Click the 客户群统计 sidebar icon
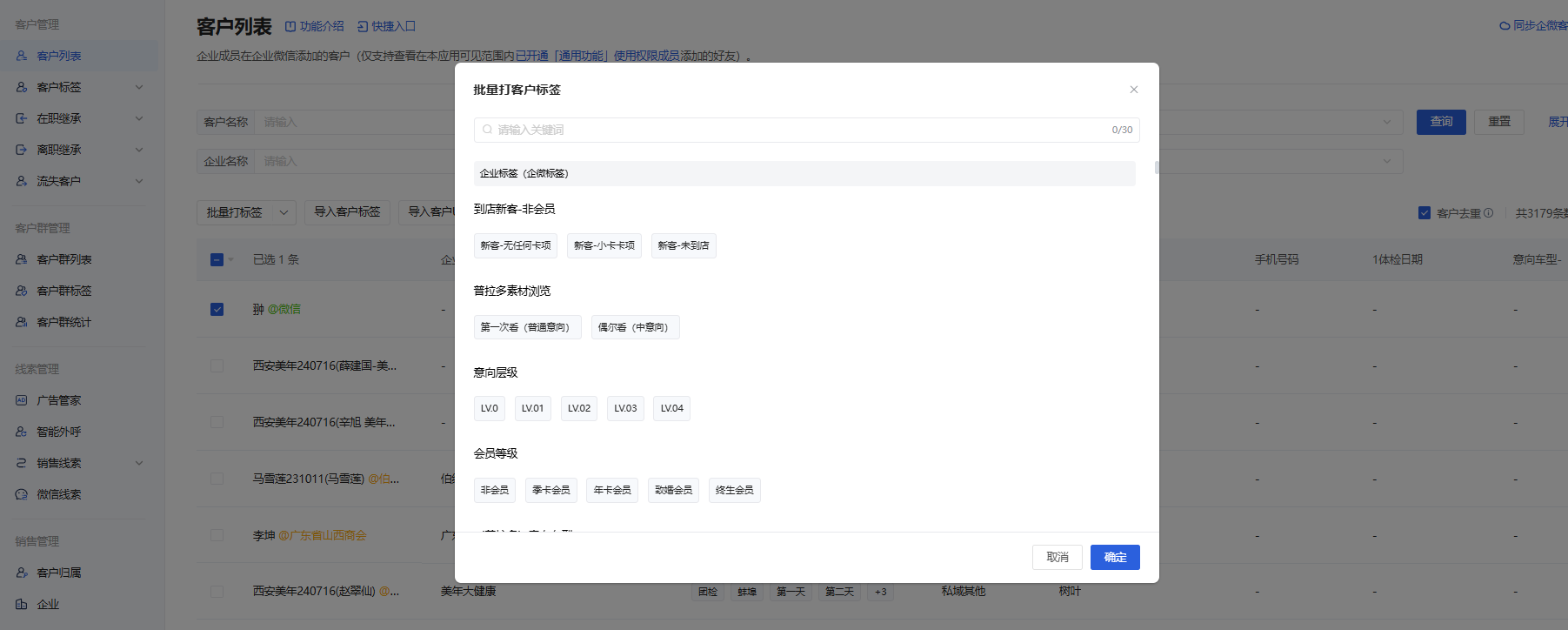 [22, 322]
